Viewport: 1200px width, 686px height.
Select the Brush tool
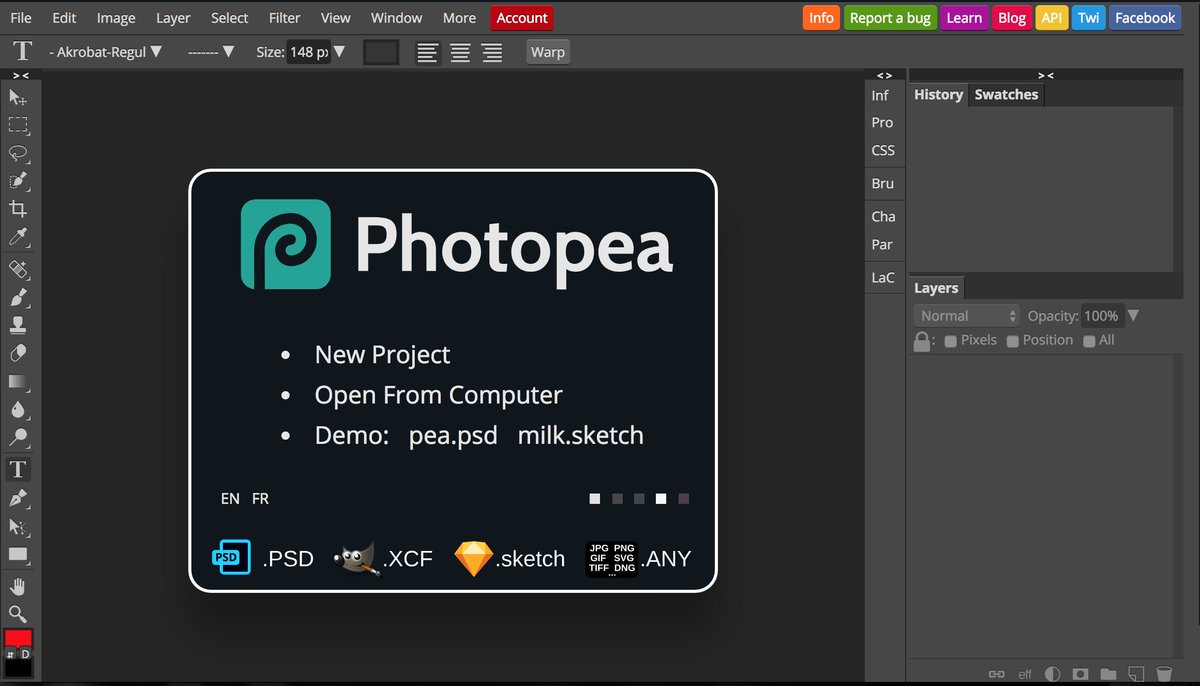click(x=18, y=297)
